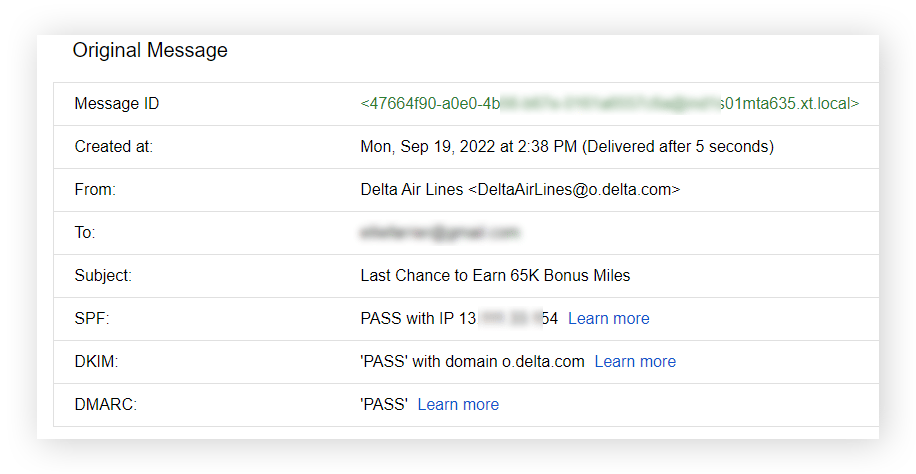916x474 pixels.
Task: Click the SPF PASS with IP text
Action: click(x=459, y=319)
